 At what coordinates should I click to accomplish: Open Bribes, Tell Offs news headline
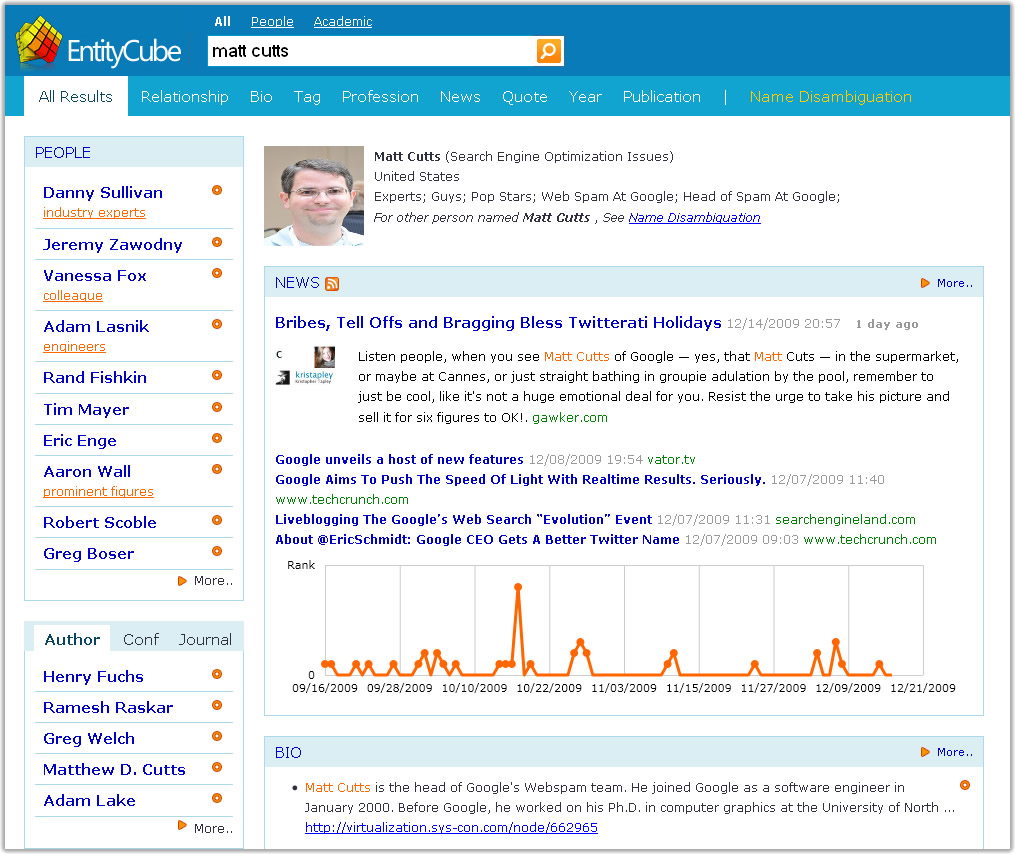498,323
